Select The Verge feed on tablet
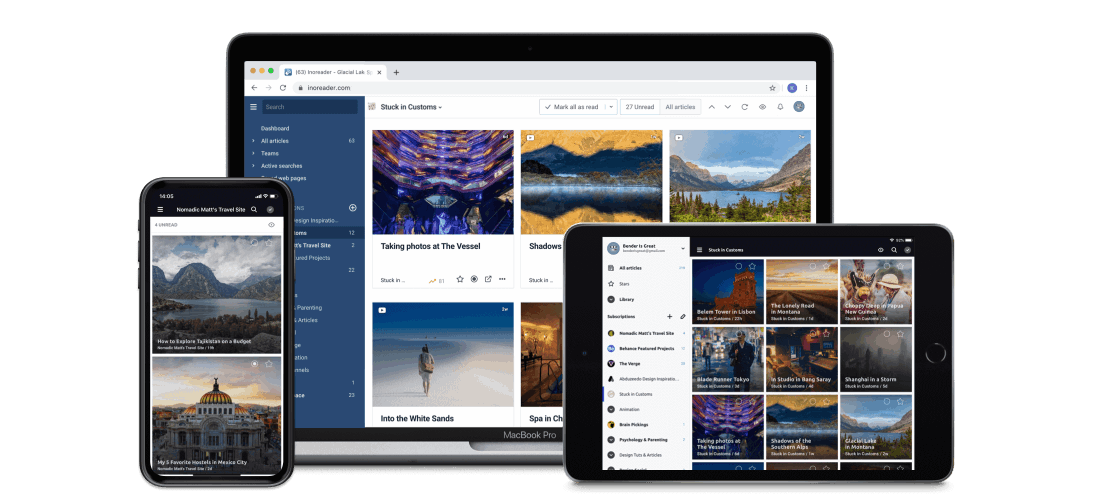Screen dimensions: 1100x500 point(646,363)
